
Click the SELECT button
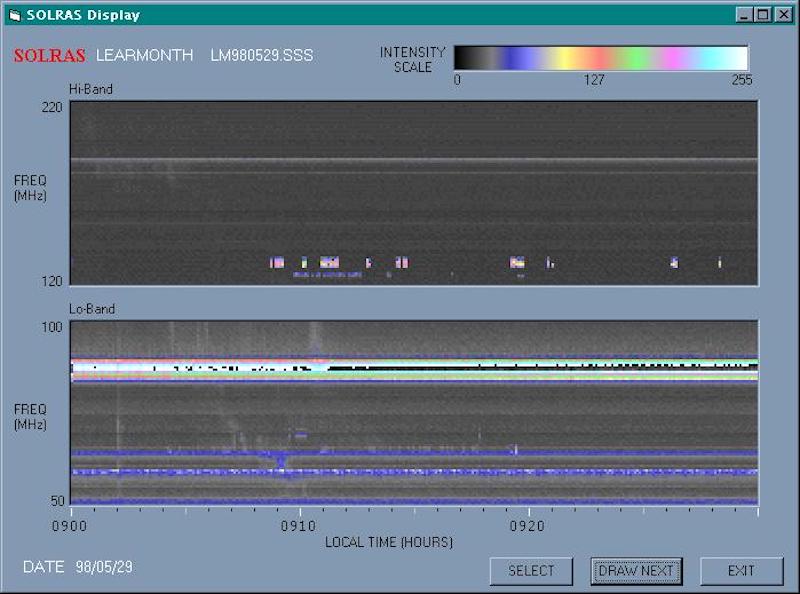tap(531, 571)
